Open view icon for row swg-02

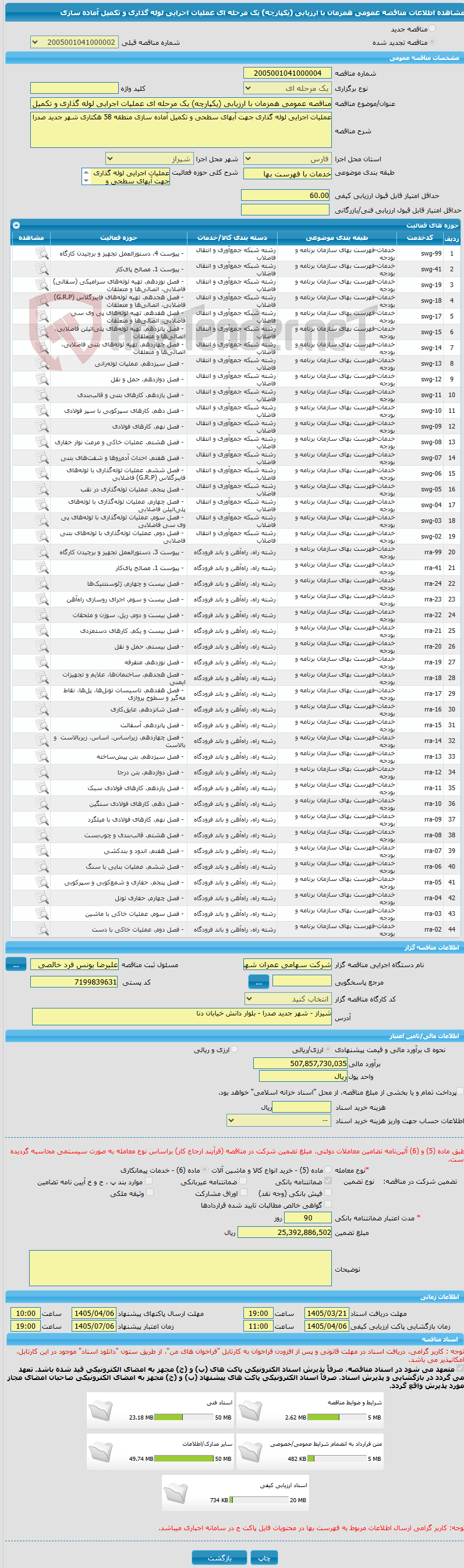coord(41,537)
